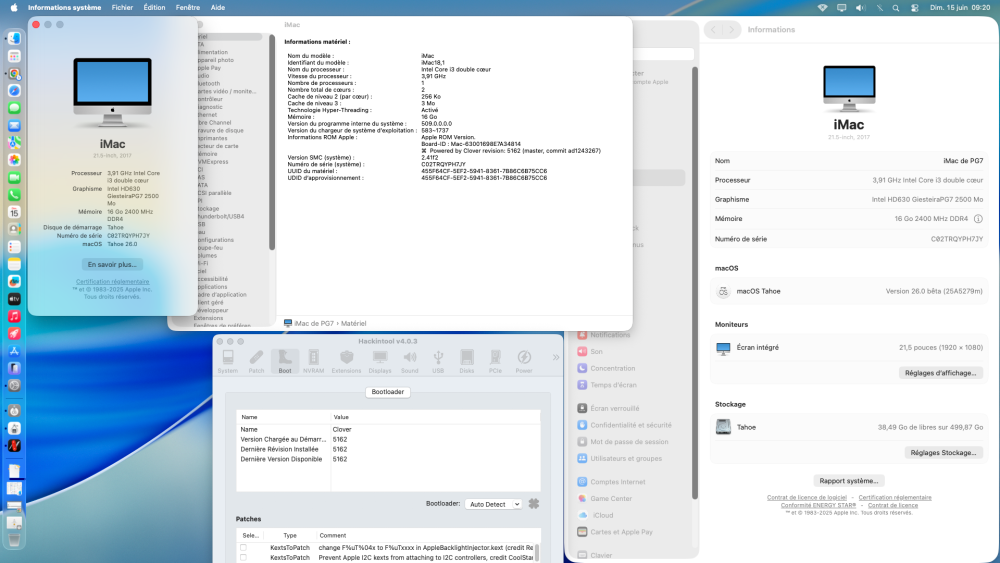
Task: Open Mail from the Dock
Action: (x=14, y=126)
